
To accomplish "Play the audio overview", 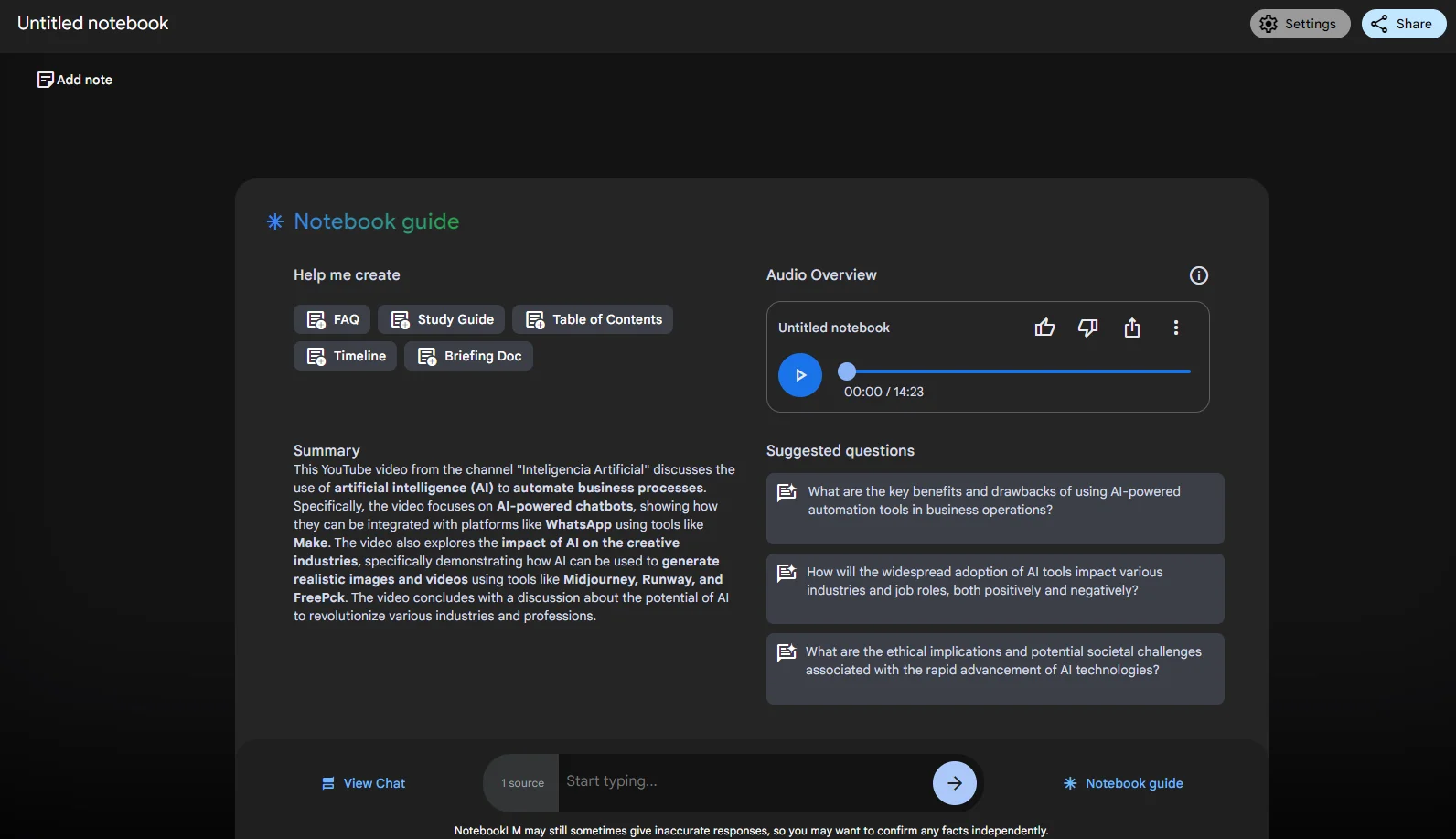I will point(800,375).
